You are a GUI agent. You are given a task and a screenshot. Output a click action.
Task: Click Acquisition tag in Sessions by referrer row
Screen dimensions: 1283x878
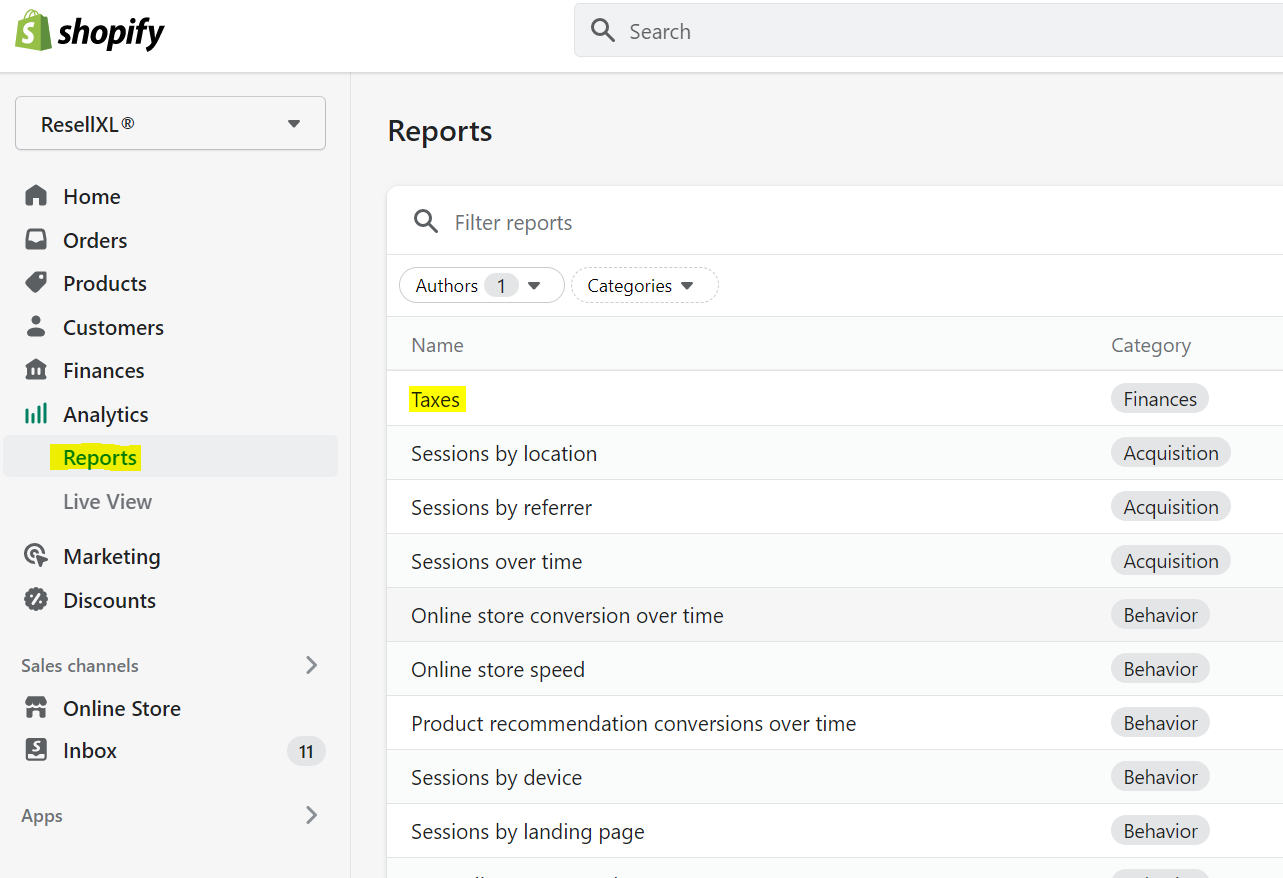point(1171,507)
